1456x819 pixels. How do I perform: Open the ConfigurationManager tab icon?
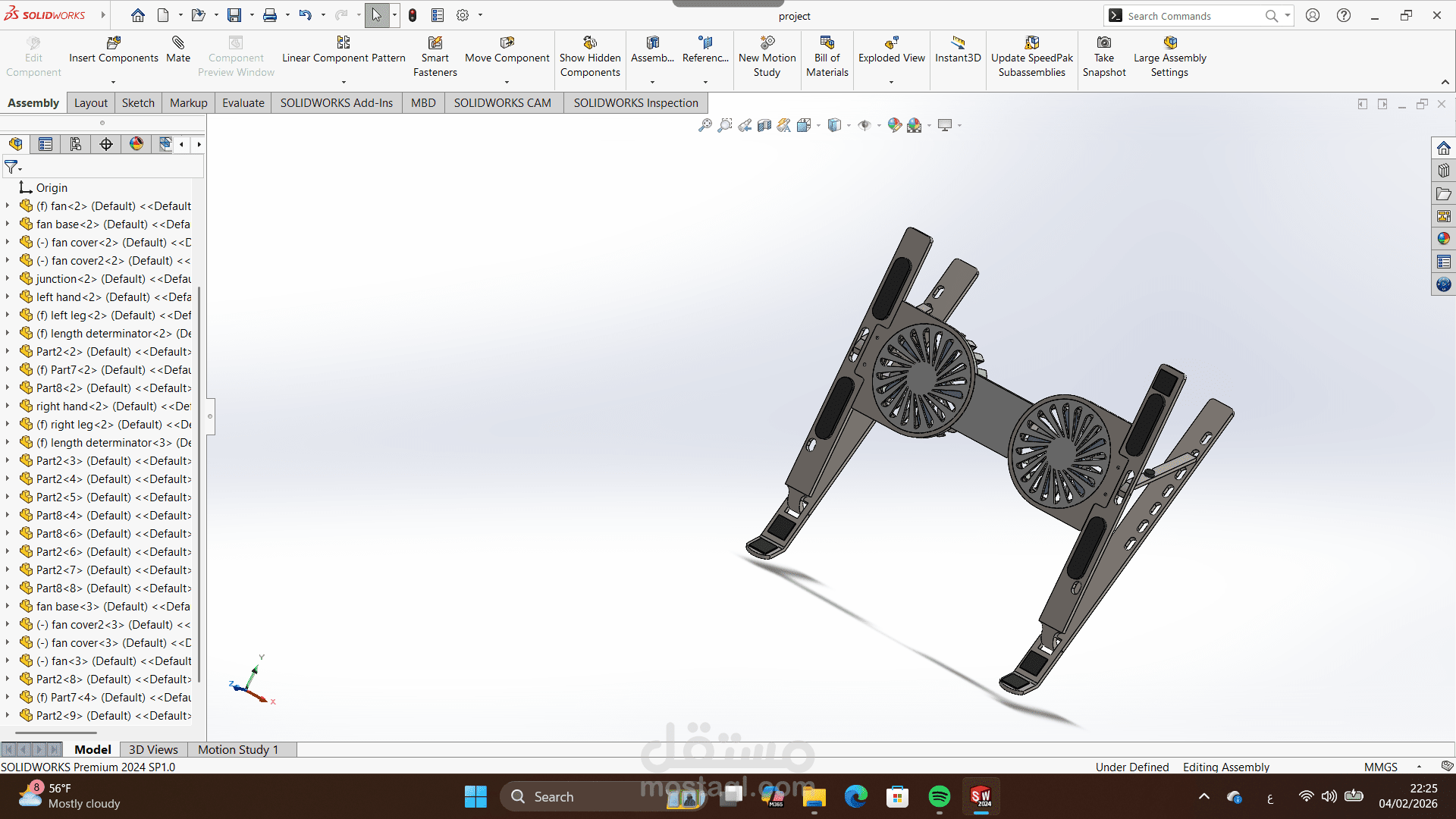tap(76, 144)
